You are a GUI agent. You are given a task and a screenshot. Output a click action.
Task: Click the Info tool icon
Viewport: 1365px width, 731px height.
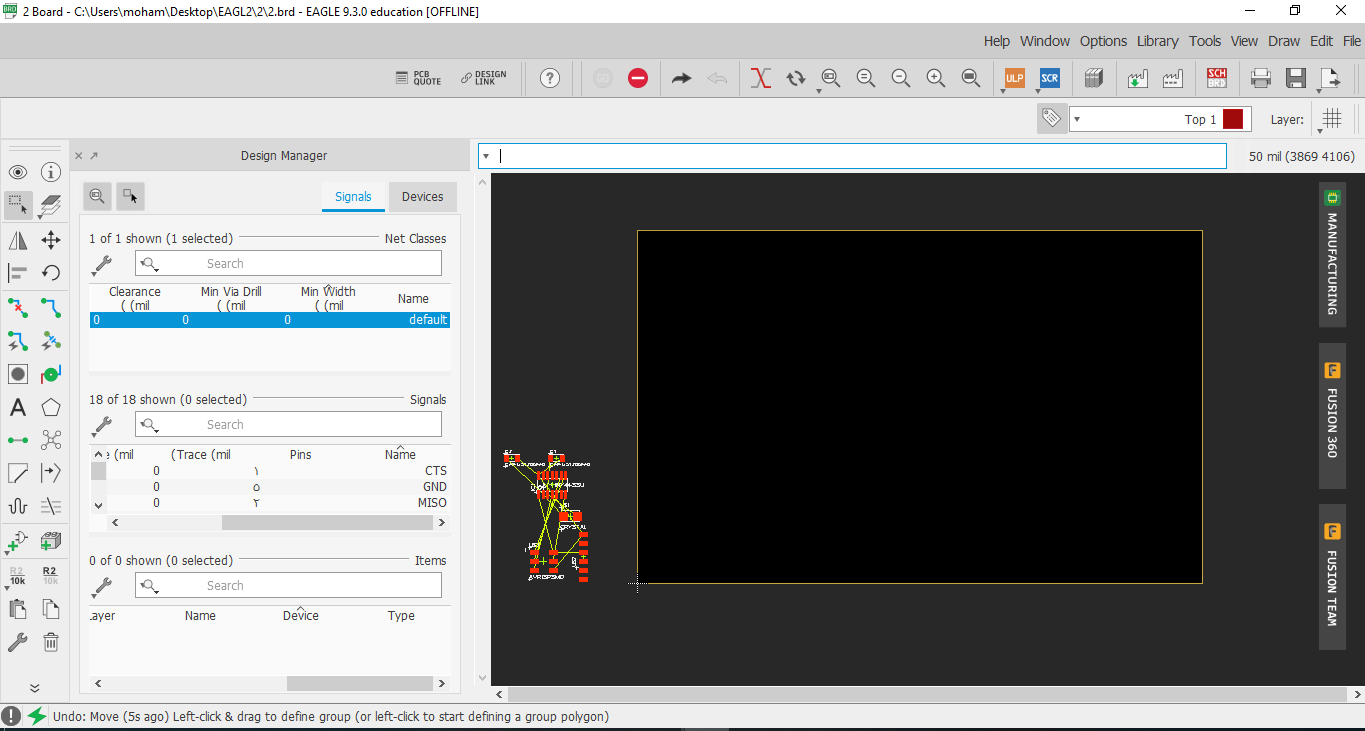pos(51,172)
